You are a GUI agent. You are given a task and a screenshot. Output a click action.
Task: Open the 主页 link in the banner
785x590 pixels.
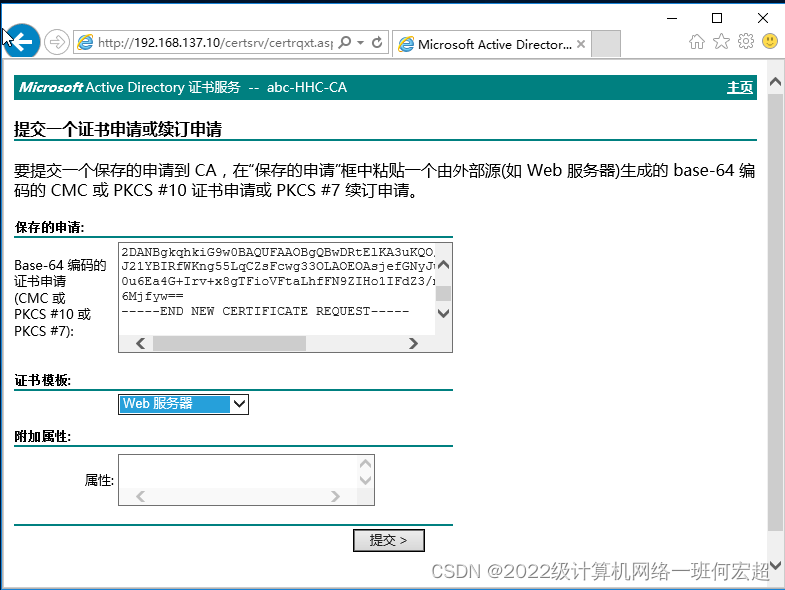pos(739,88)
